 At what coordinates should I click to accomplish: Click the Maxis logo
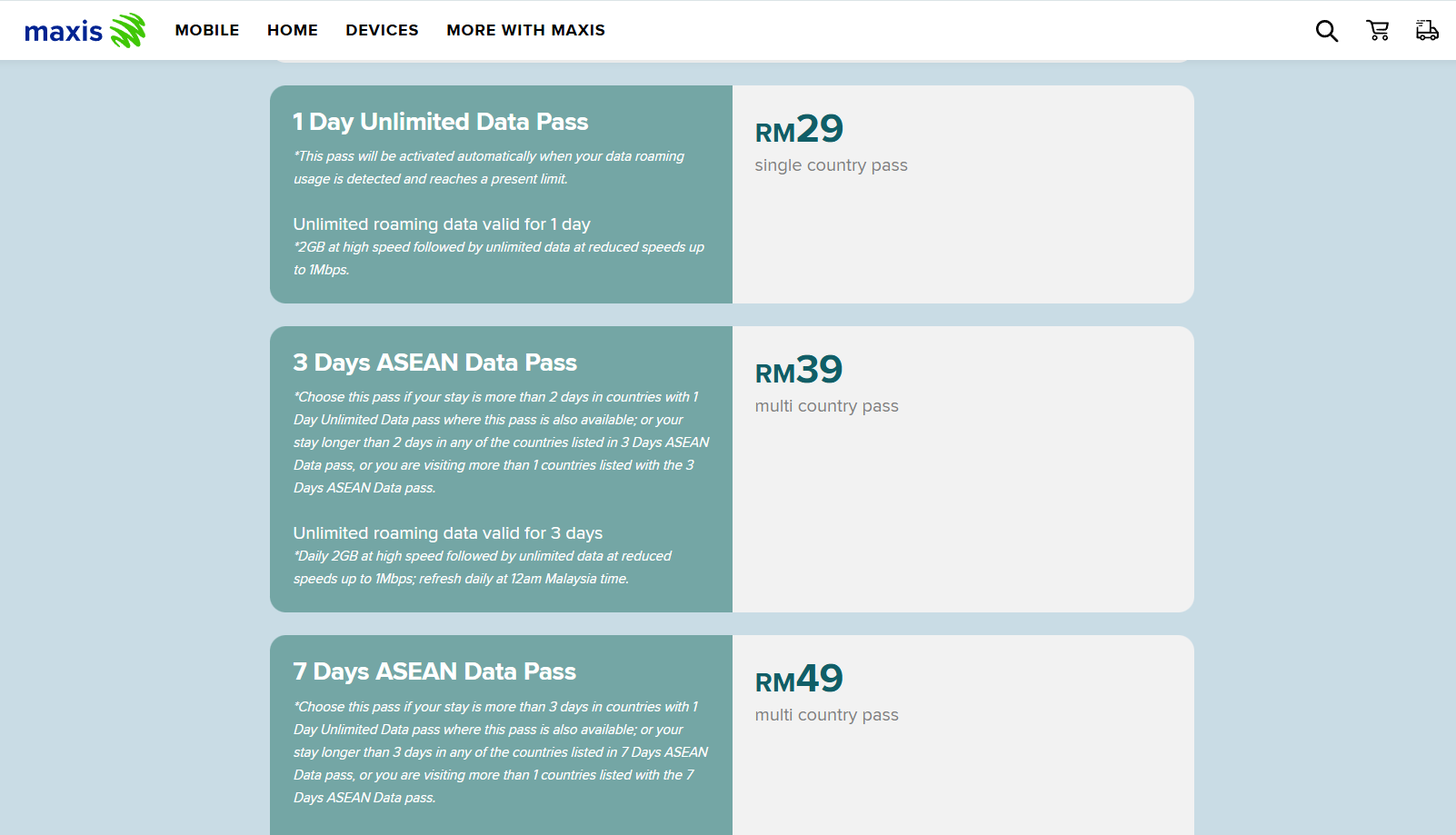pos(85,31)
